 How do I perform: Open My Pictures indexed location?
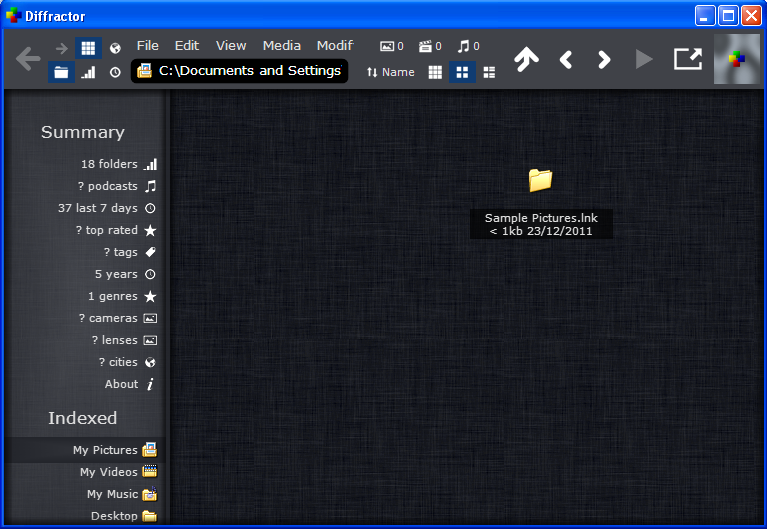tap(105, 450)
